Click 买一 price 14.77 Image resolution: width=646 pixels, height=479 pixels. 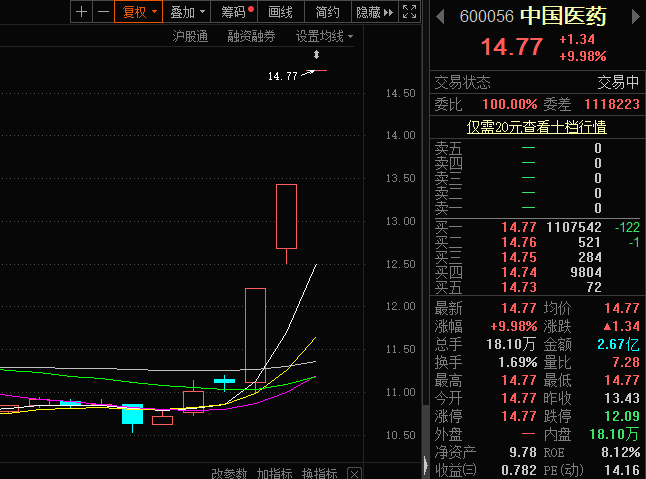tap(519, 227)
